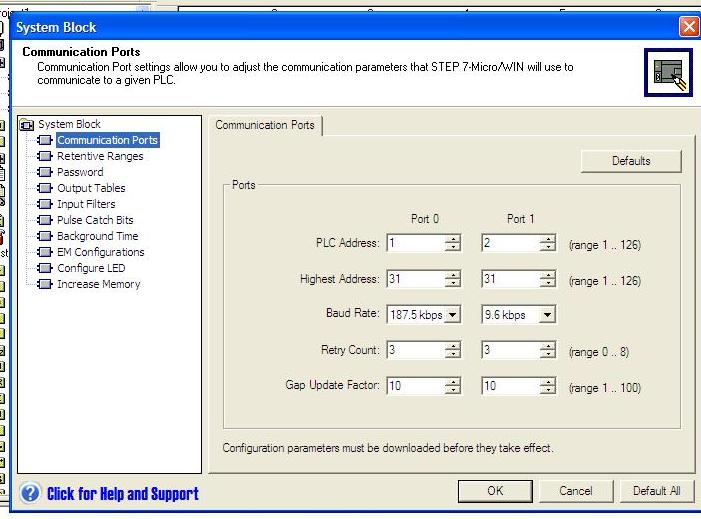
Task: Open Retentive Ranges settings
Action: click(99, 156)
